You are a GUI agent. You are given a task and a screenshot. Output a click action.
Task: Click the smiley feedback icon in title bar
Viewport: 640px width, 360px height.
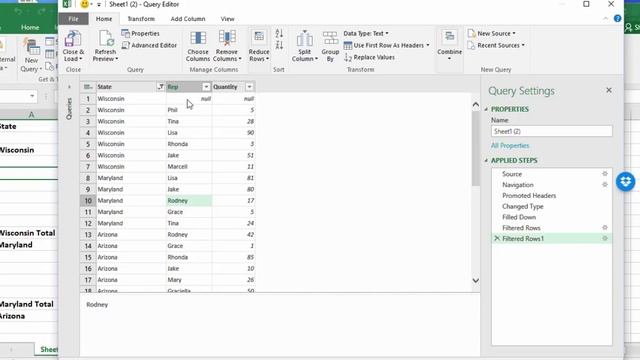click(x=84, y=4)
